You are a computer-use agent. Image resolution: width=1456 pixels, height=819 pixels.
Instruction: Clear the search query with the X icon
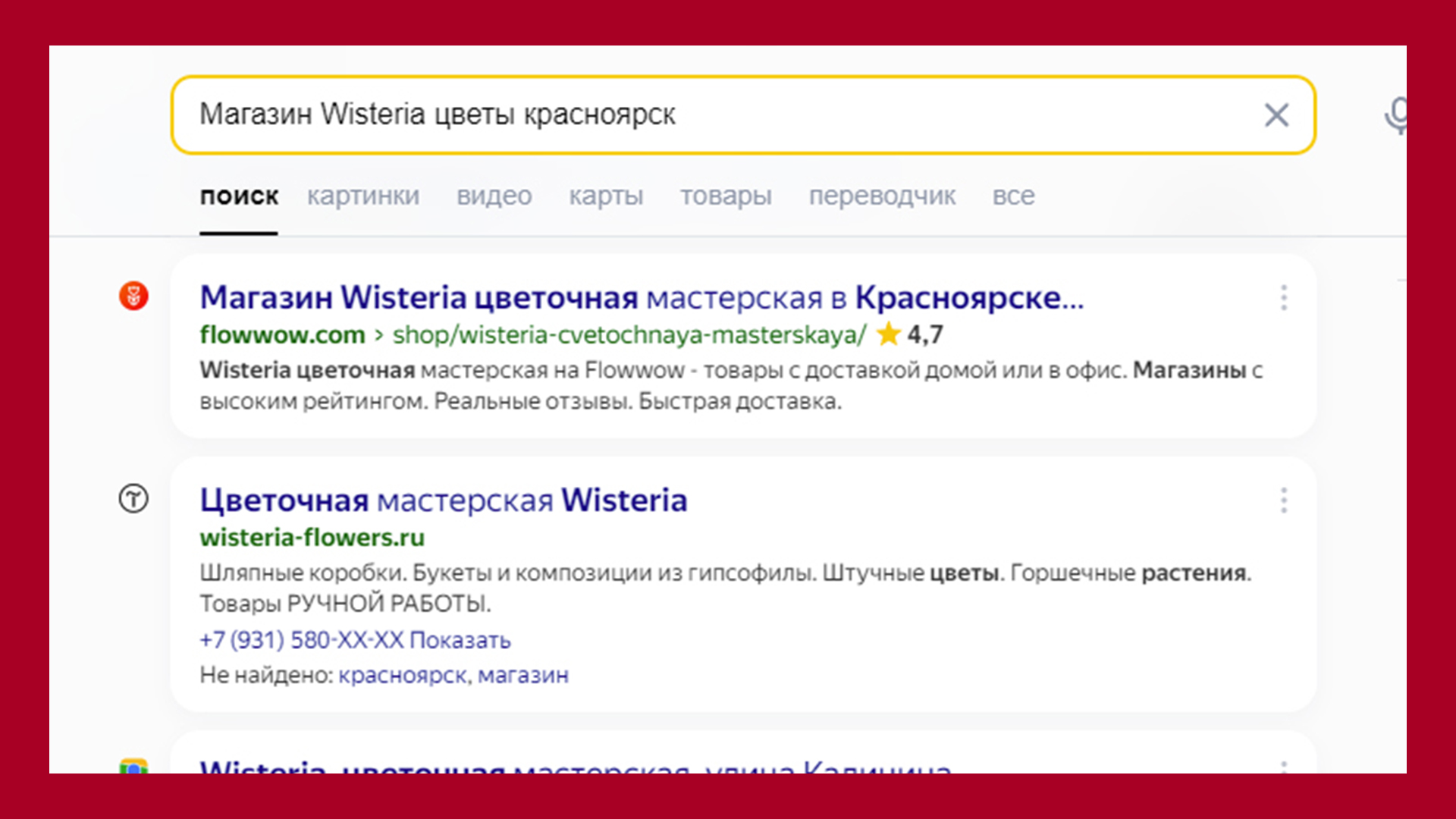(x=1276, y=115)
